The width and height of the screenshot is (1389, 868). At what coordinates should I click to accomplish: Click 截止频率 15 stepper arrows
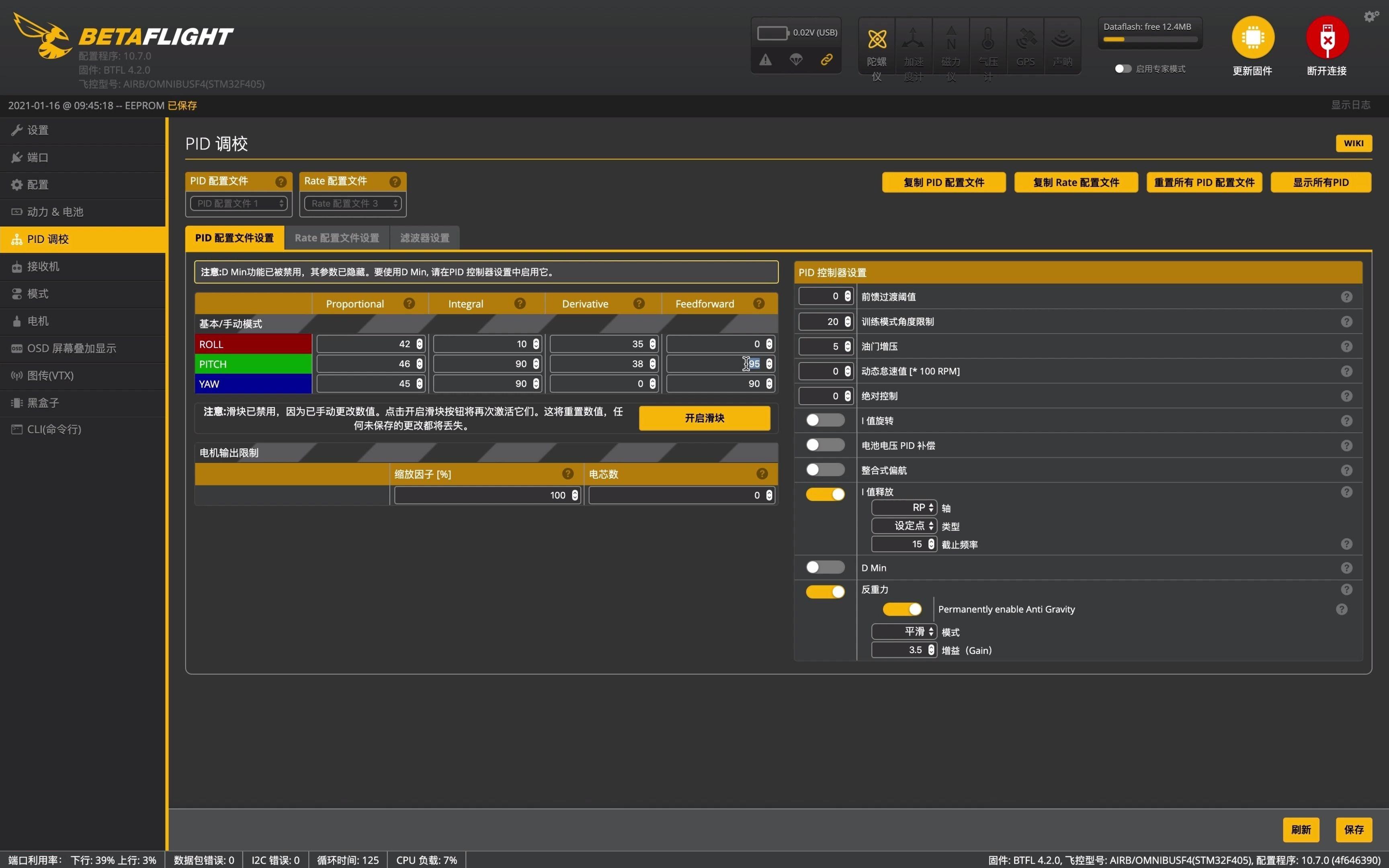(x=931, y=544)
